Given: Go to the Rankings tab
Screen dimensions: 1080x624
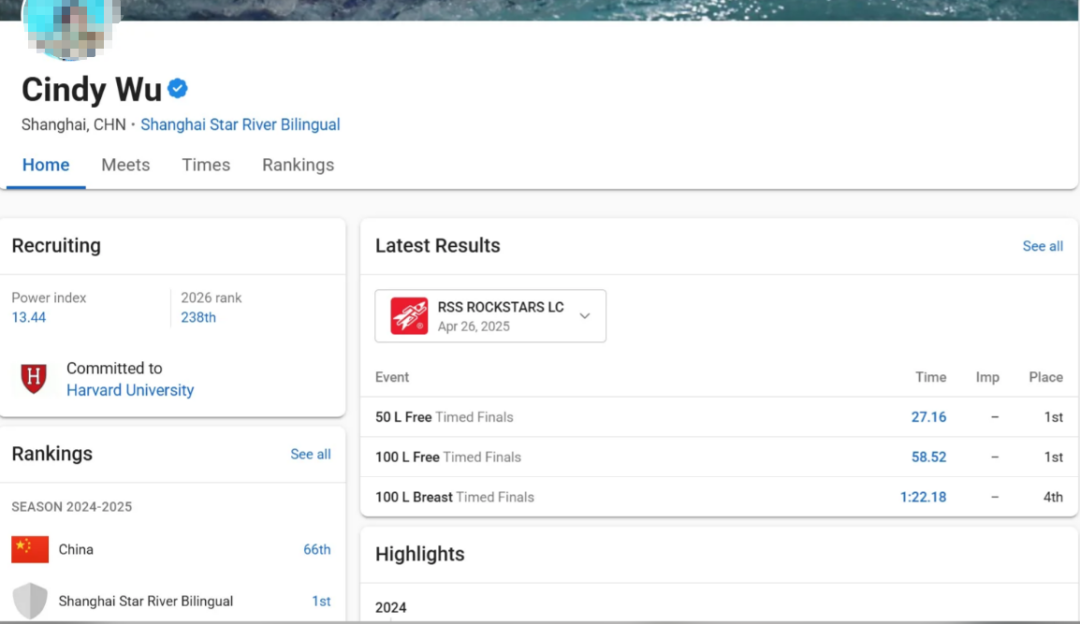Looking at the screenshot, I should pos(298,165).
